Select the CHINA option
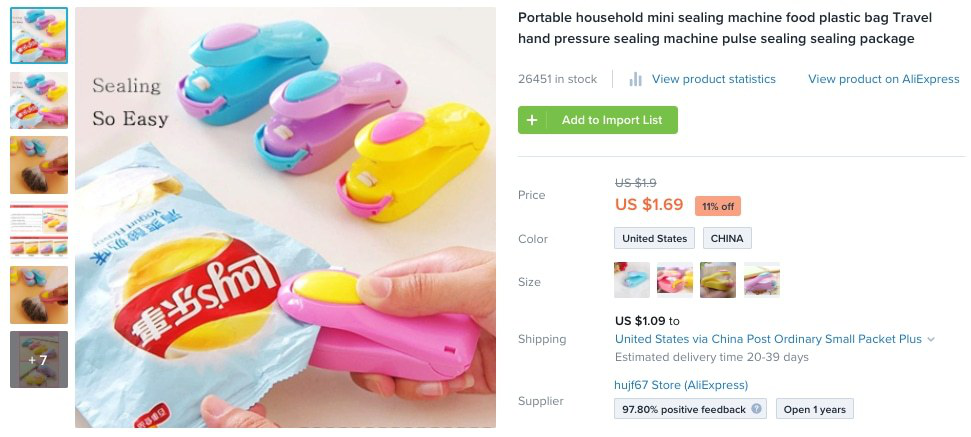Viewport: 971px width, 437px height. point(727,239)
